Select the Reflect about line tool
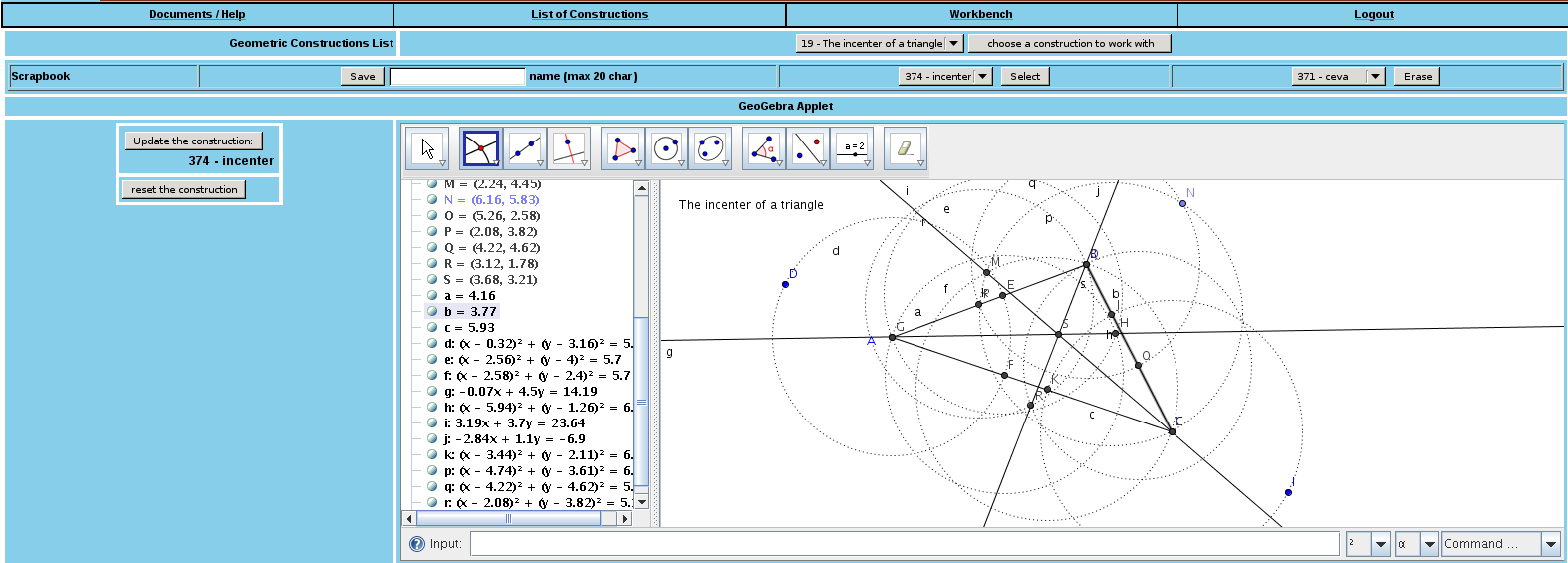 [808, 148]
